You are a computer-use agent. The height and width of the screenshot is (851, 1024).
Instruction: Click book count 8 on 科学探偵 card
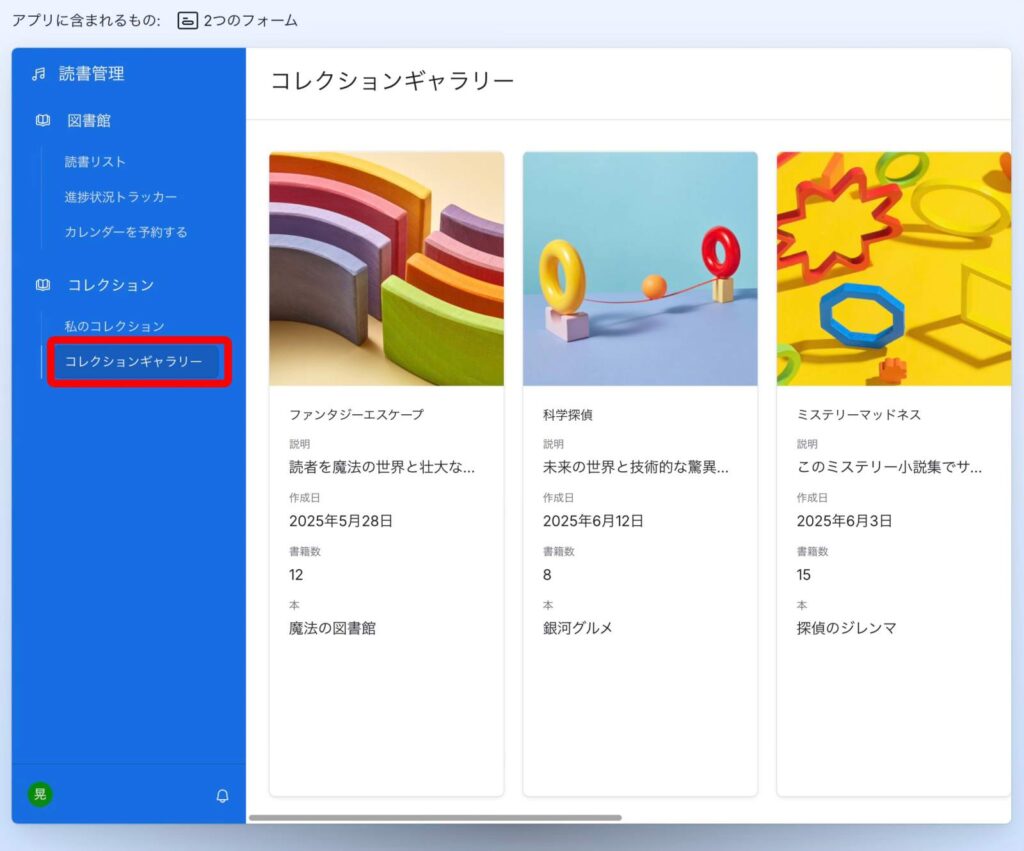[x=547, y=575]
